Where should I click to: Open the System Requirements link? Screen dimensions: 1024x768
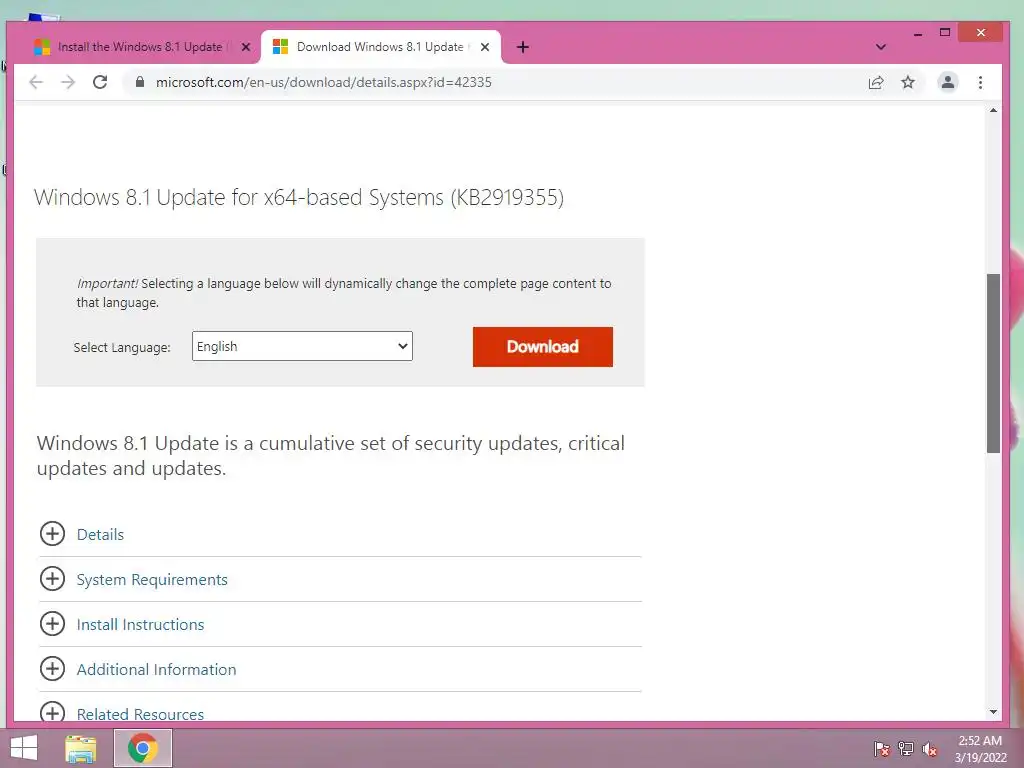click(152, 580)
